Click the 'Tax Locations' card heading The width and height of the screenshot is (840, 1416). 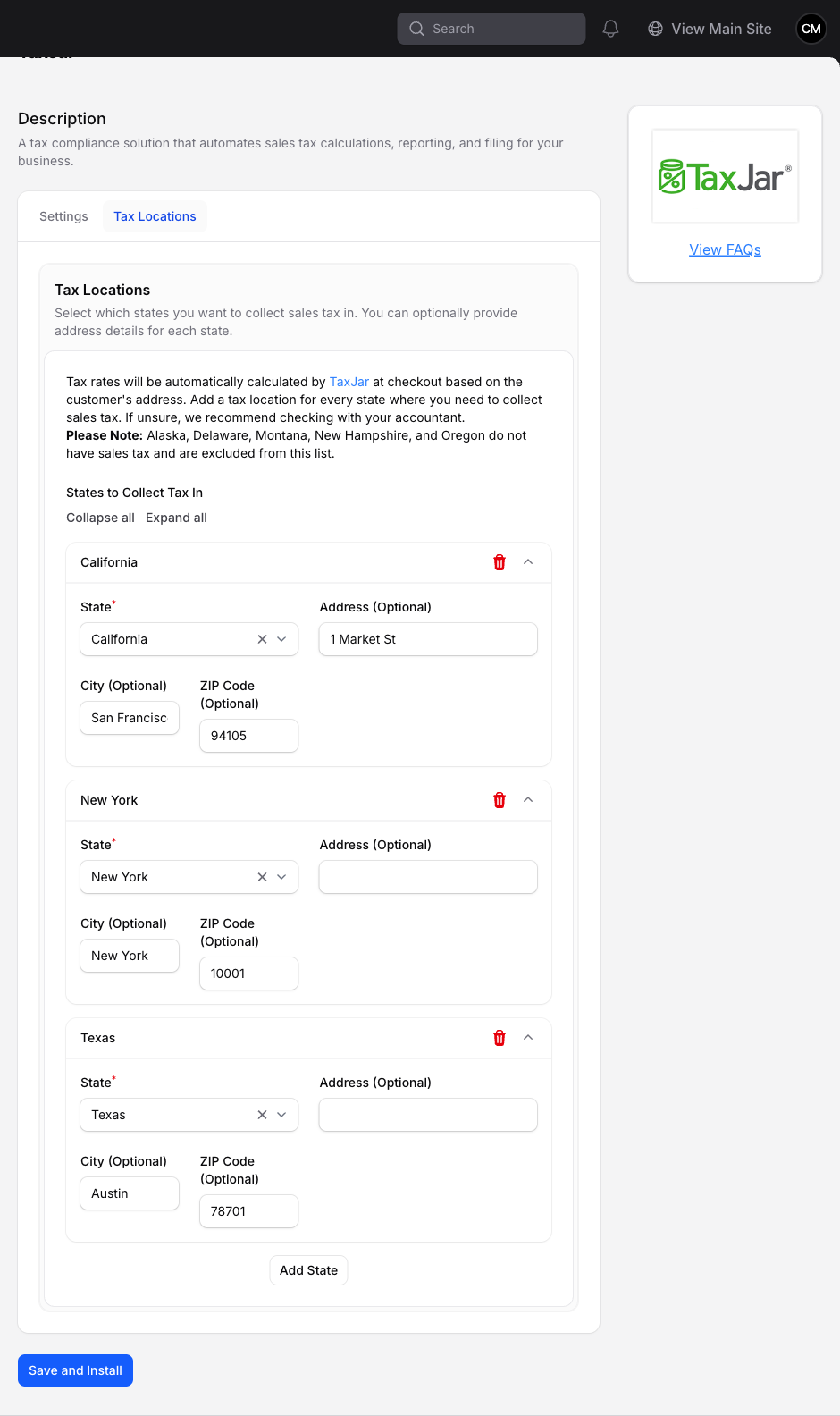[x=102, y=290]
